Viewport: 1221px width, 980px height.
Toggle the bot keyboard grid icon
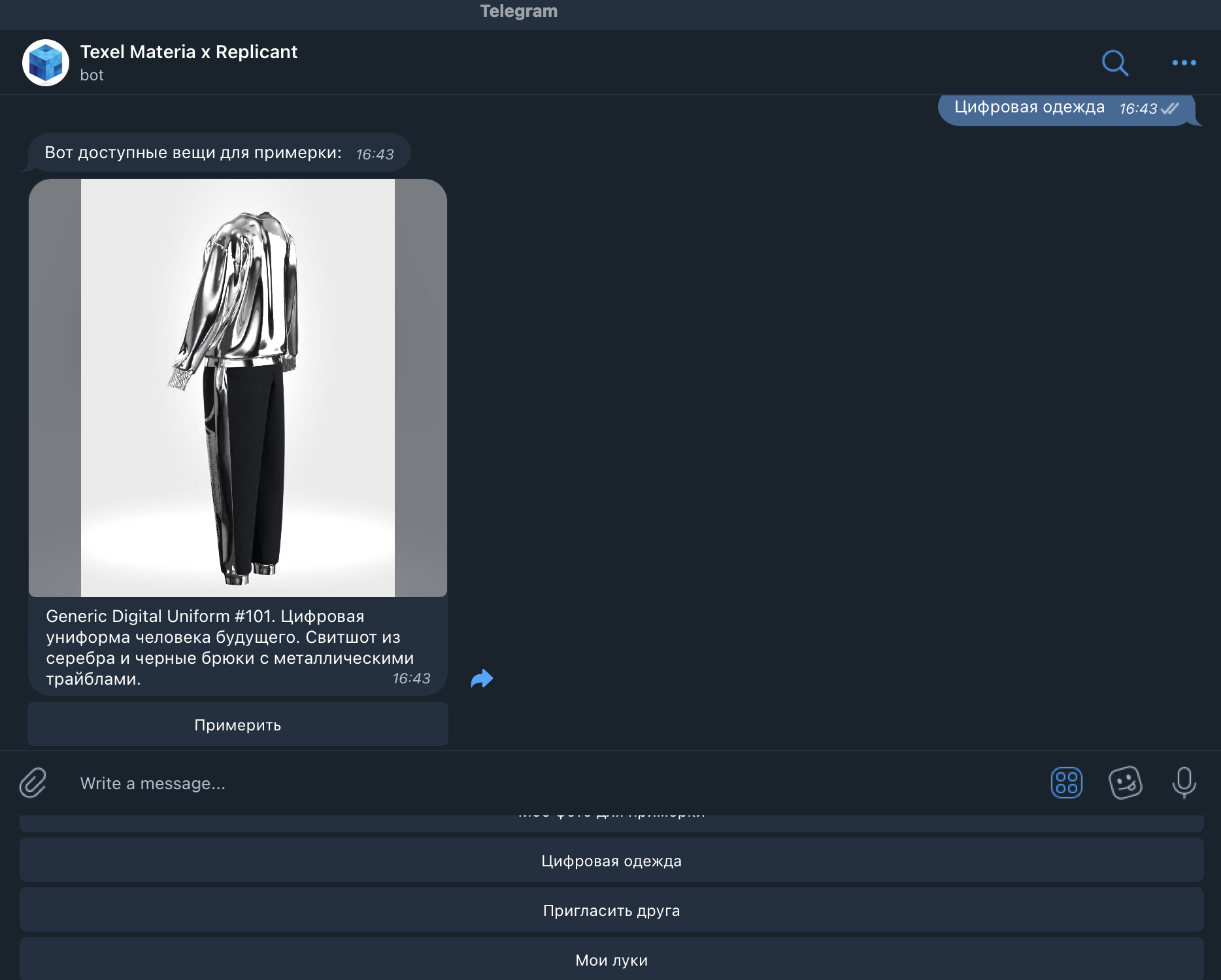1066,783
